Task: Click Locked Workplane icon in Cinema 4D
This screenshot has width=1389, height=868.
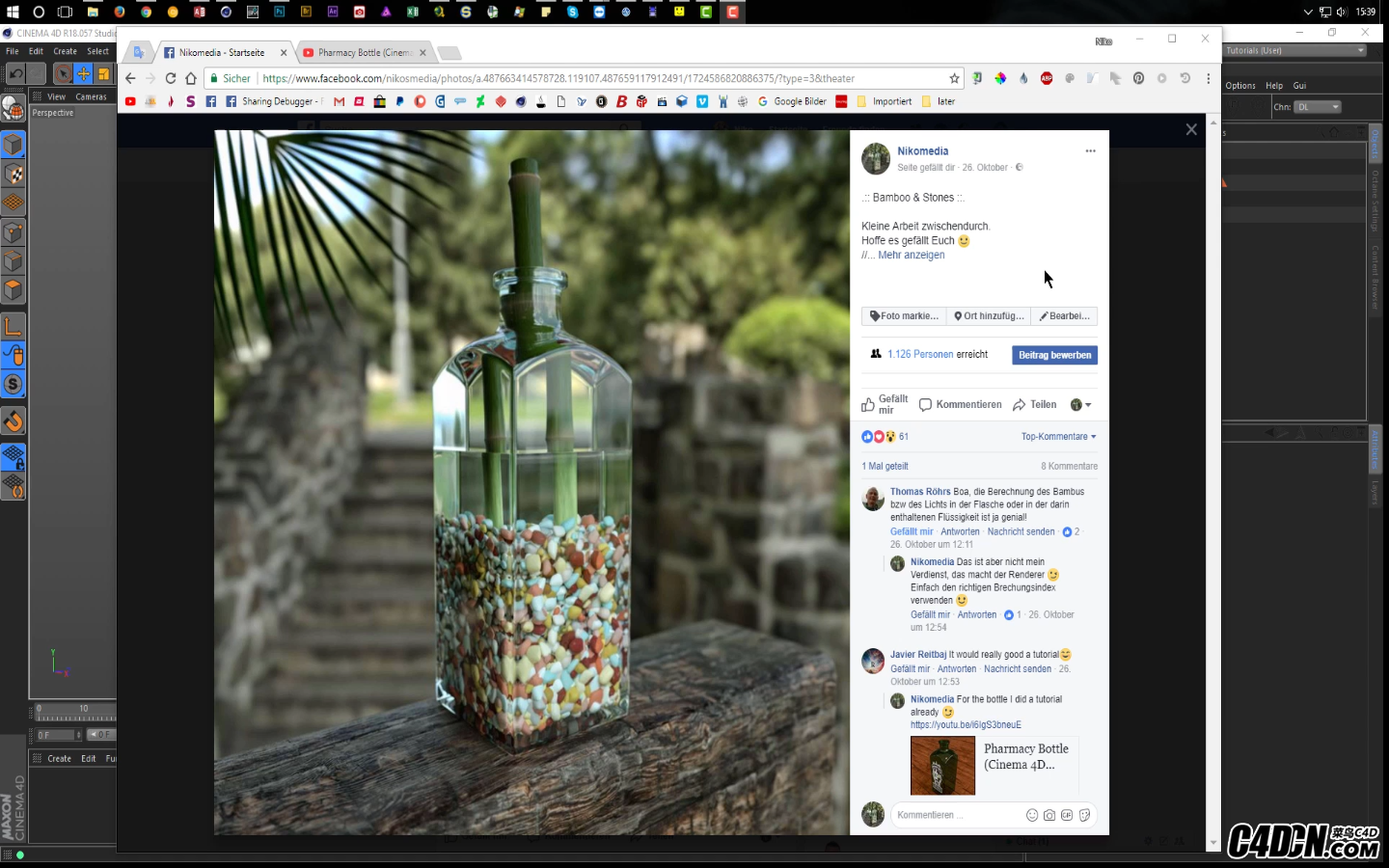Action: click(13, 456)
